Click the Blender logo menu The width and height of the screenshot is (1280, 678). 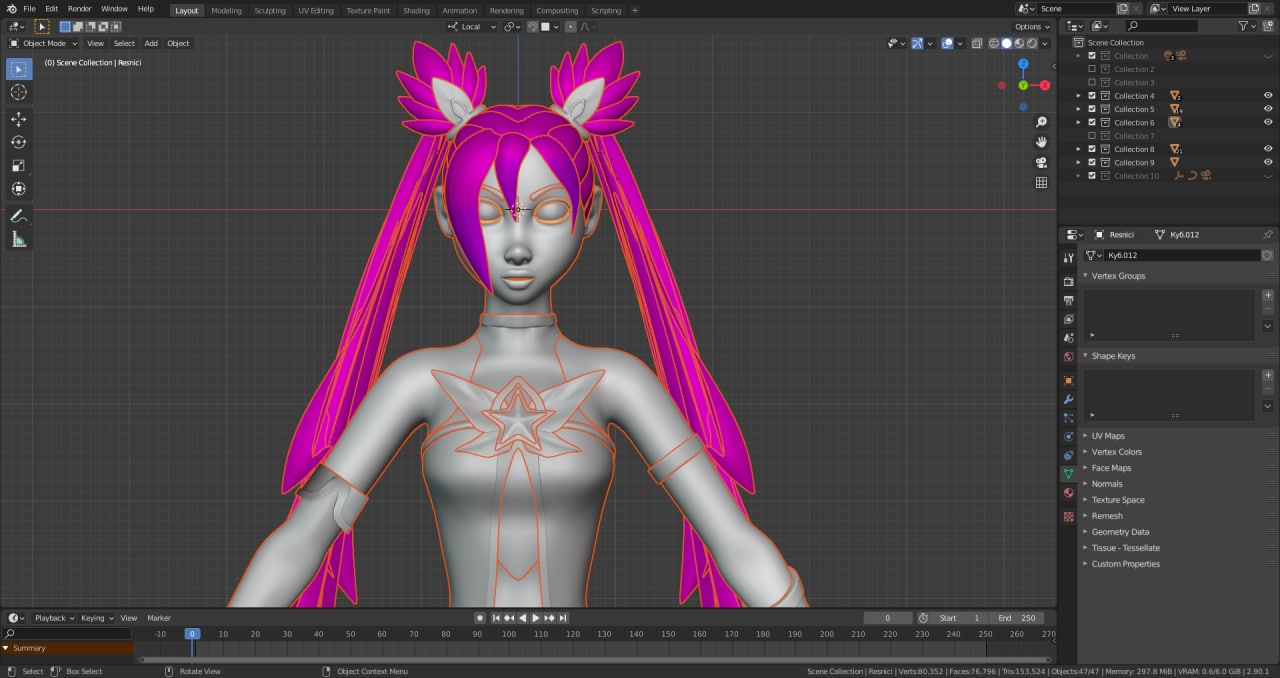tap(11, 9)
